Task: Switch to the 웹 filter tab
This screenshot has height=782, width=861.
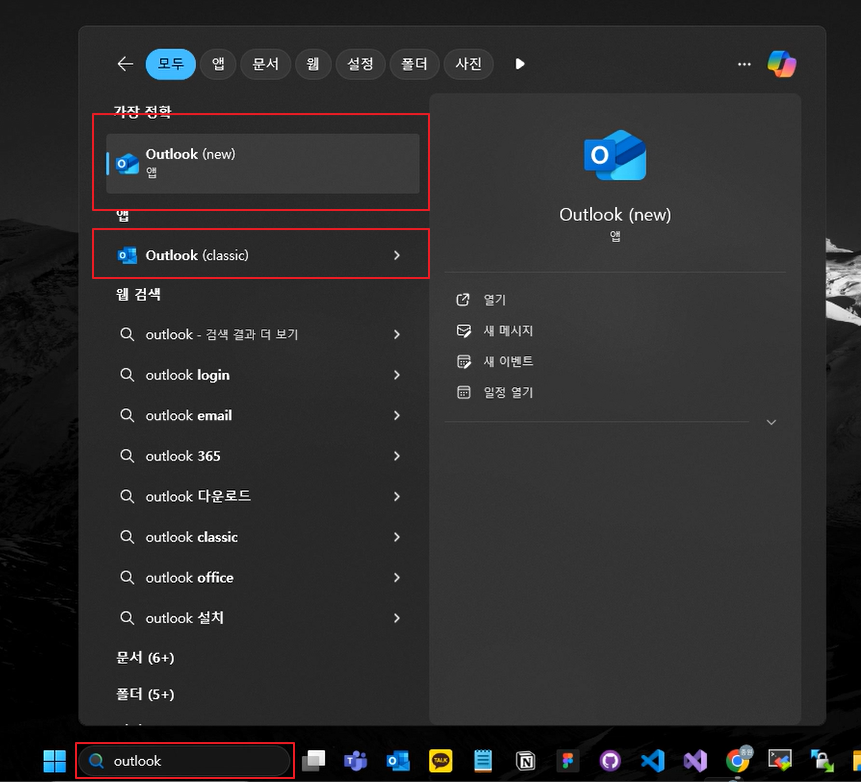Action: [313, 64]
